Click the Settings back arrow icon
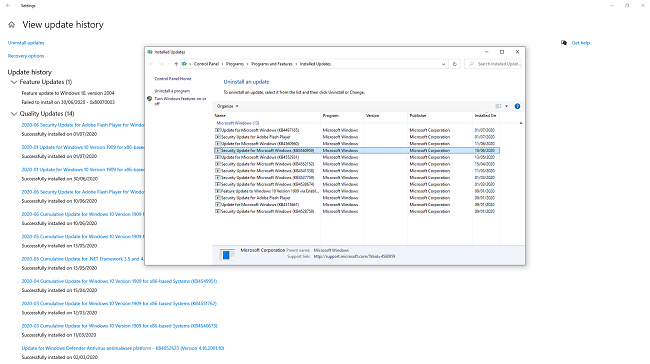This screenshot has height=364, width=650. pyautogui.click(x=8, y=5)
